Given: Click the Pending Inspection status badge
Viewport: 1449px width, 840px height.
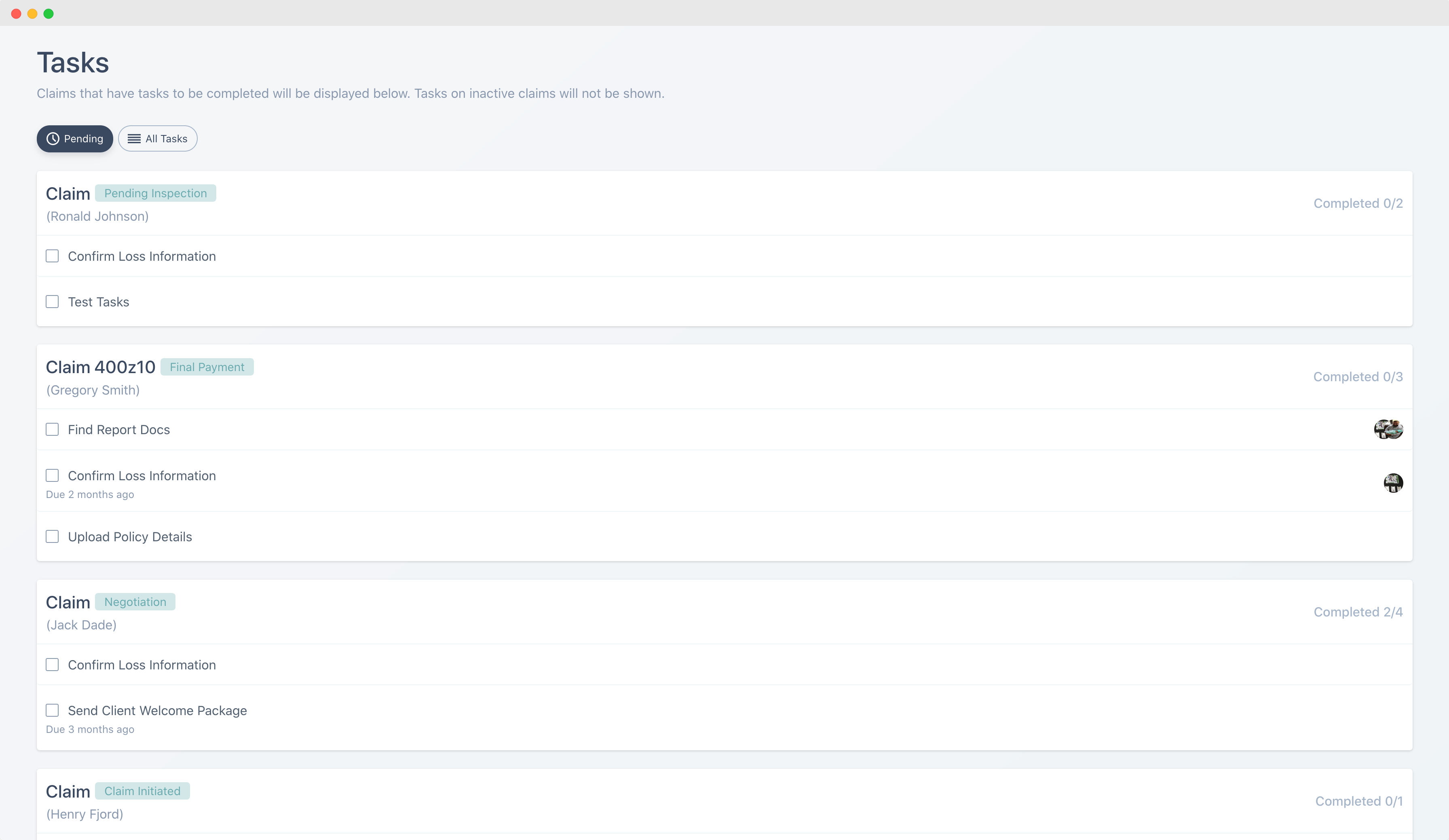Looking at the screenshot, I should coord(155,193).
